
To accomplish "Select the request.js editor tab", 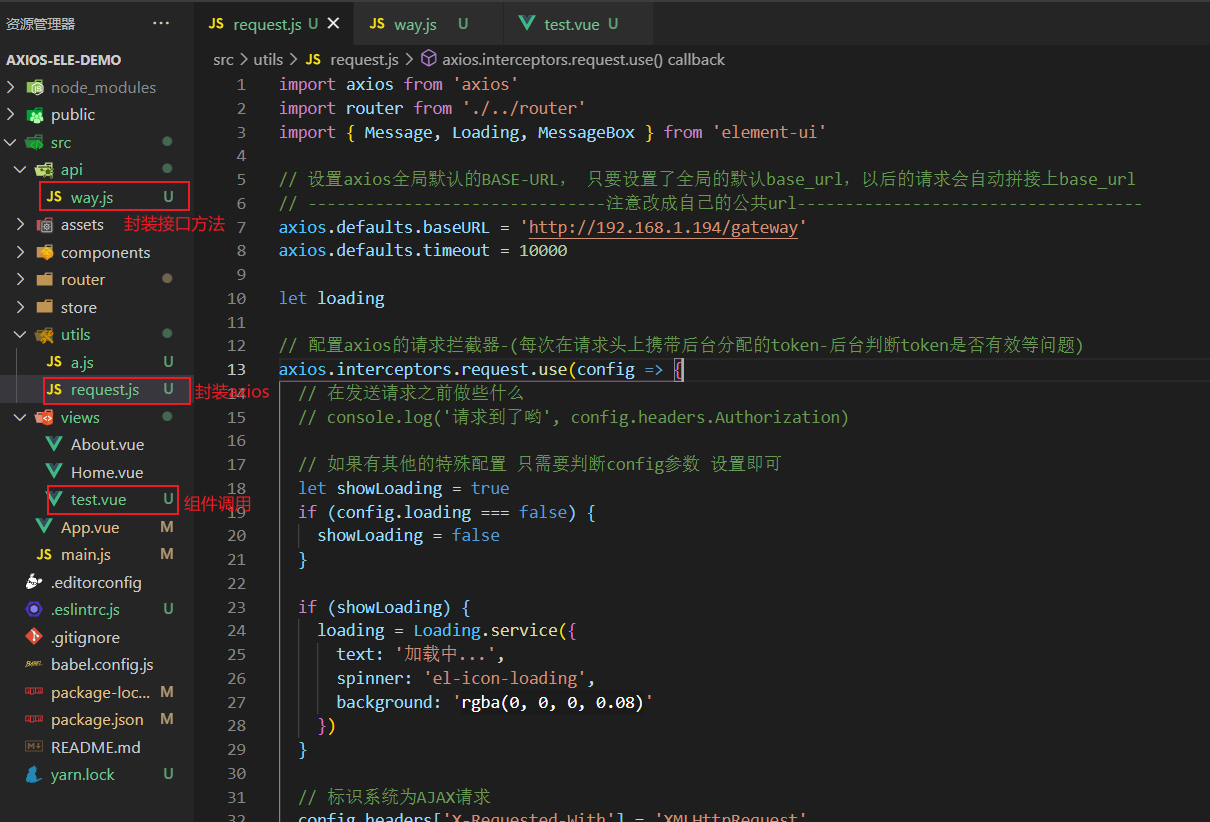I will (274, 23).
